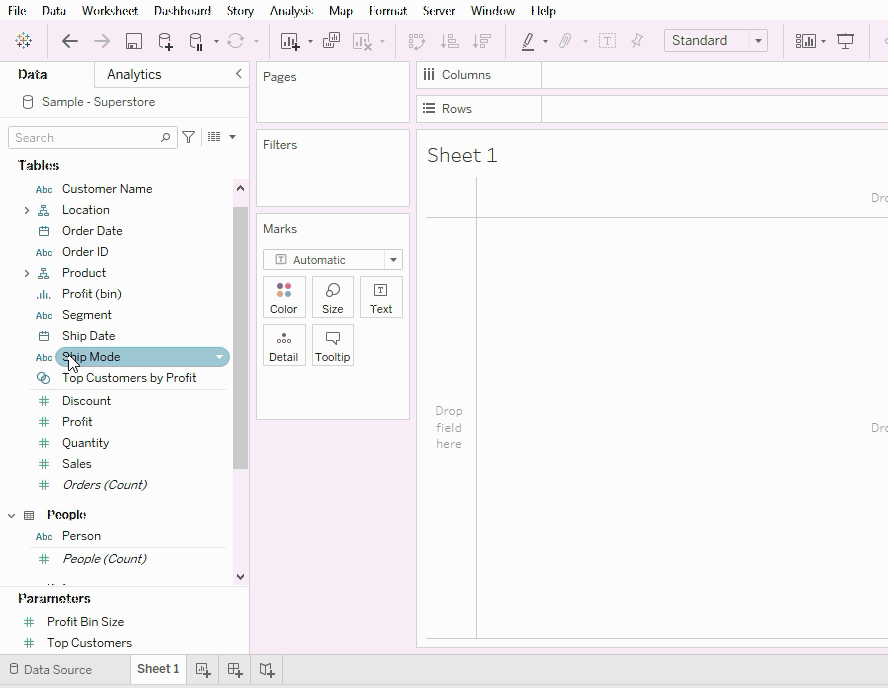Switch to the Analytics tab

point(134,75)
